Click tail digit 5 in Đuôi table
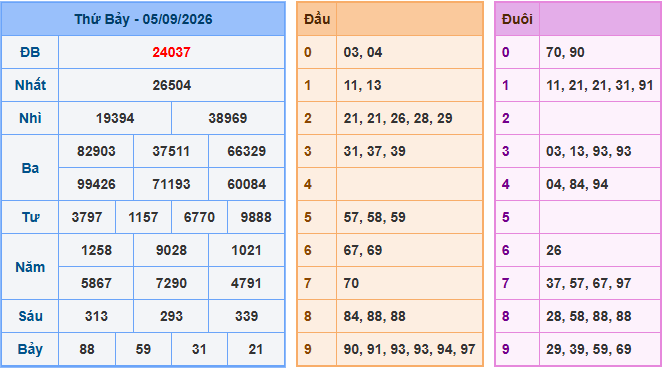This screenshot has width=663, height=368. (x=506, y=217)
